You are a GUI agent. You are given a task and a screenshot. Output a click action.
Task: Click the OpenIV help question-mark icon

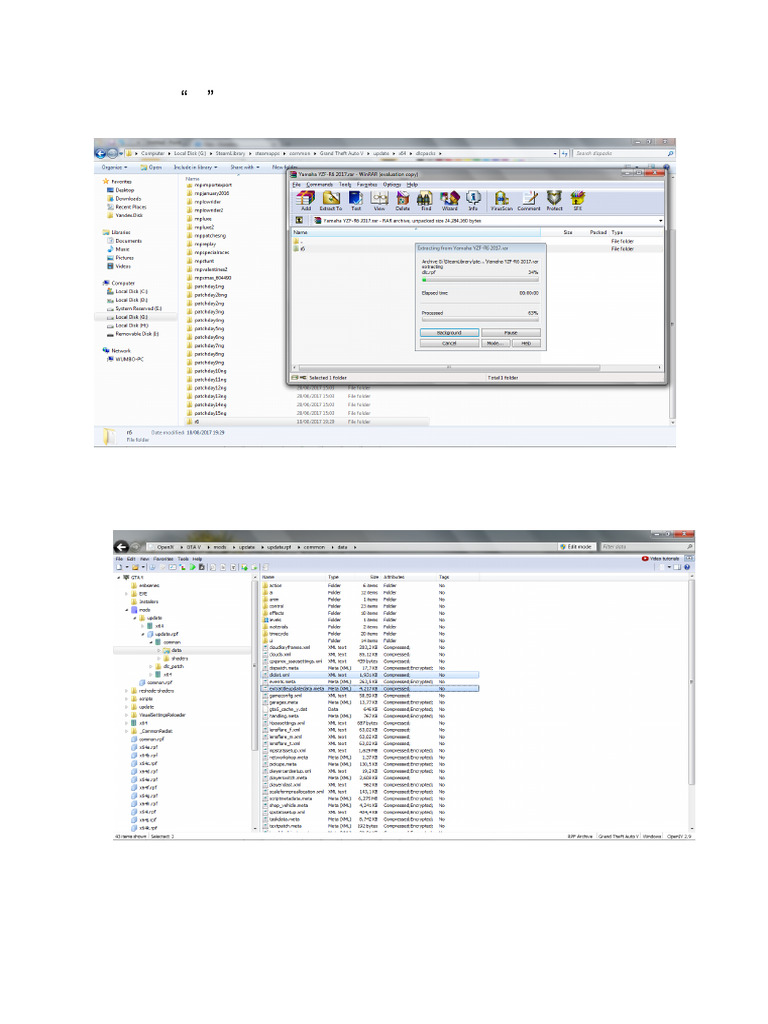tap(687, 568)
